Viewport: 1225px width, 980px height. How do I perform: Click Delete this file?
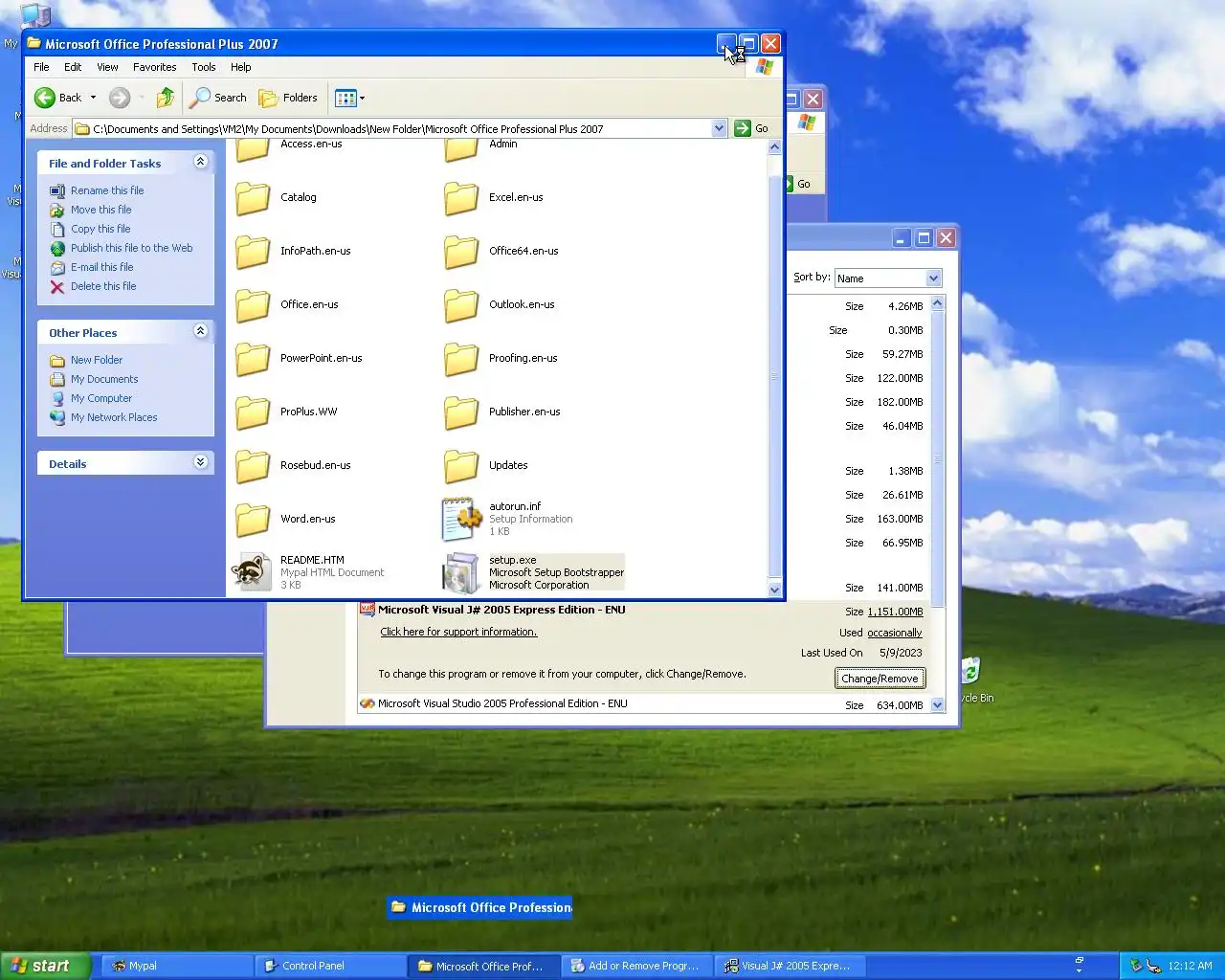[x=103, y=286]
